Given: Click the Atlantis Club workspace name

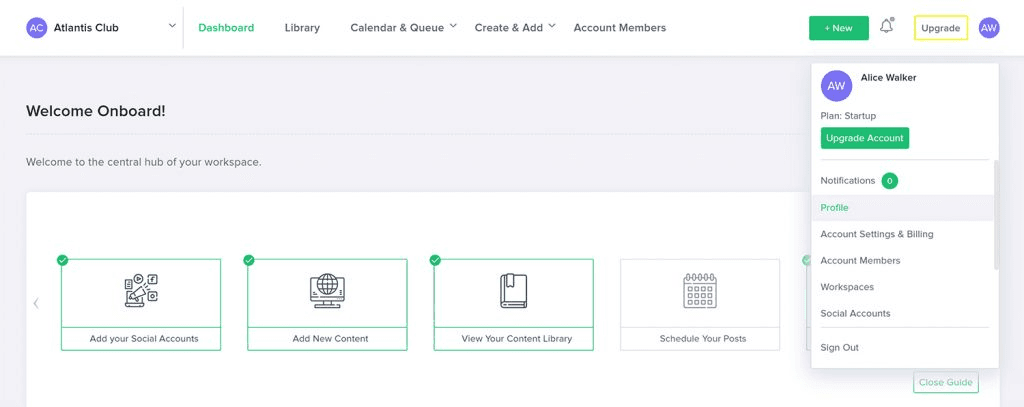Looking at the screenshot, I should pyautogui.click(x=86, y=28).
